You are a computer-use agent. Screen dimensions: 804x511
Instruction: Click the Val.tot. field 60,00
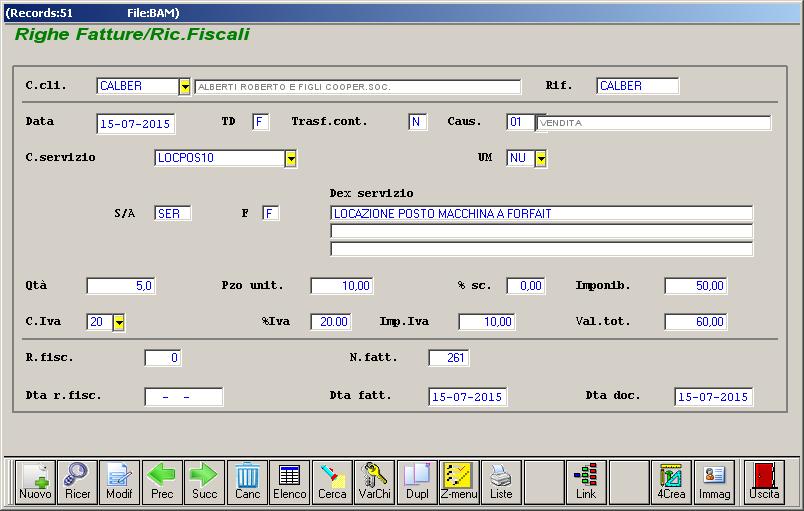click(696, 322)
